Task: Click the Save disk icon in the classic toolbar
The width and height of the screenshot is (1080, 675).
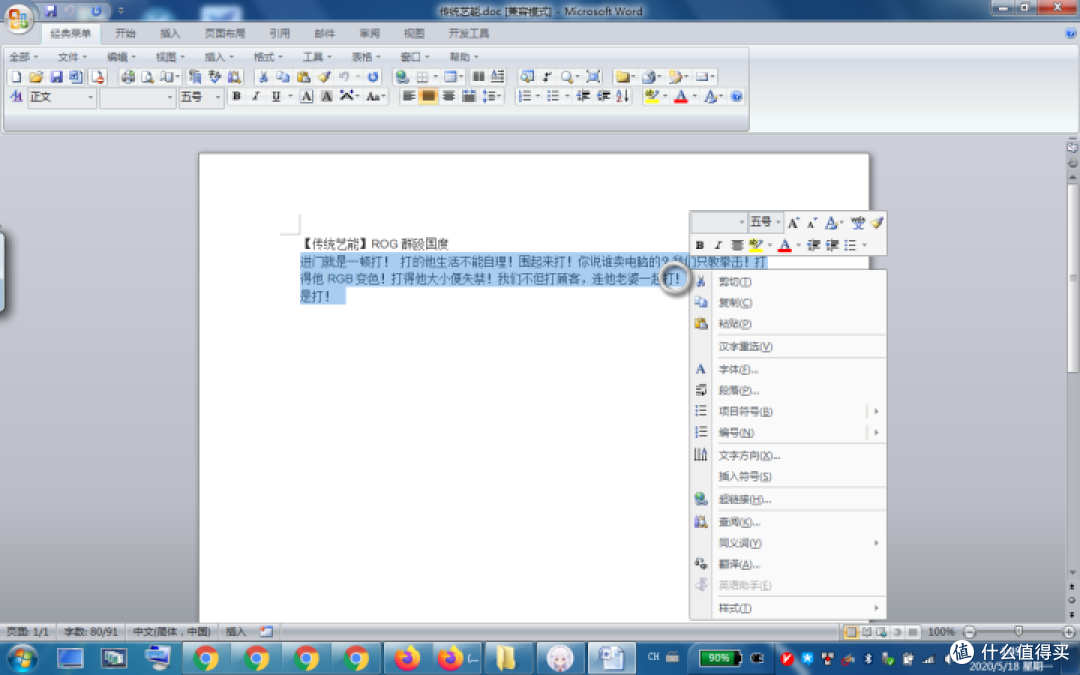Action: click(56, 76)
